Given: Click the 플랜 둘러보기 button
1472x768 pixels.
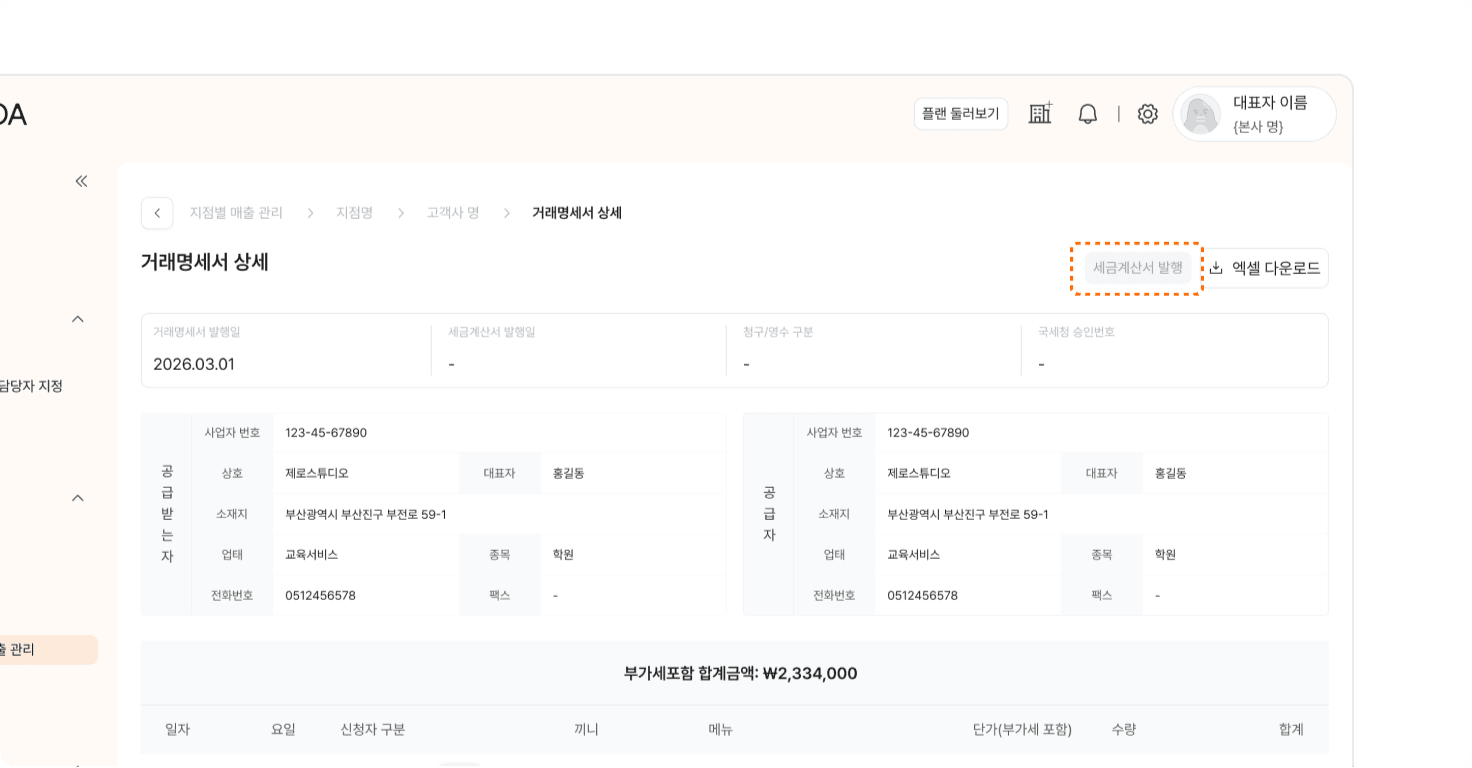Looking at the screenshot, I should pyautogui.click(x=961, y=114).
